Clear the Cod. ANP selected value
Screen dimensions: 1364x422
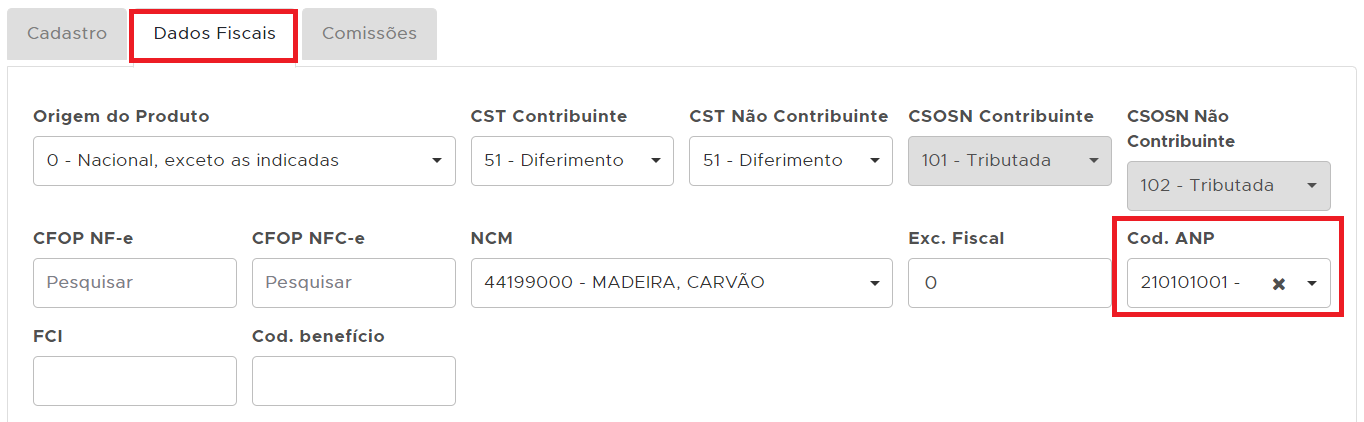(x=1278, y=284)
